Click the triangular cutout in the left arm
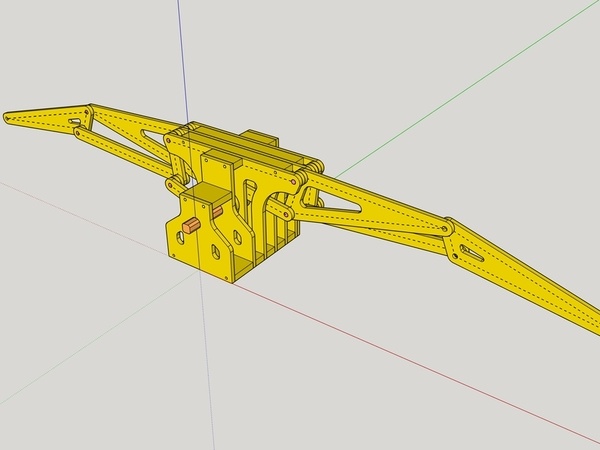 (148, 133)
